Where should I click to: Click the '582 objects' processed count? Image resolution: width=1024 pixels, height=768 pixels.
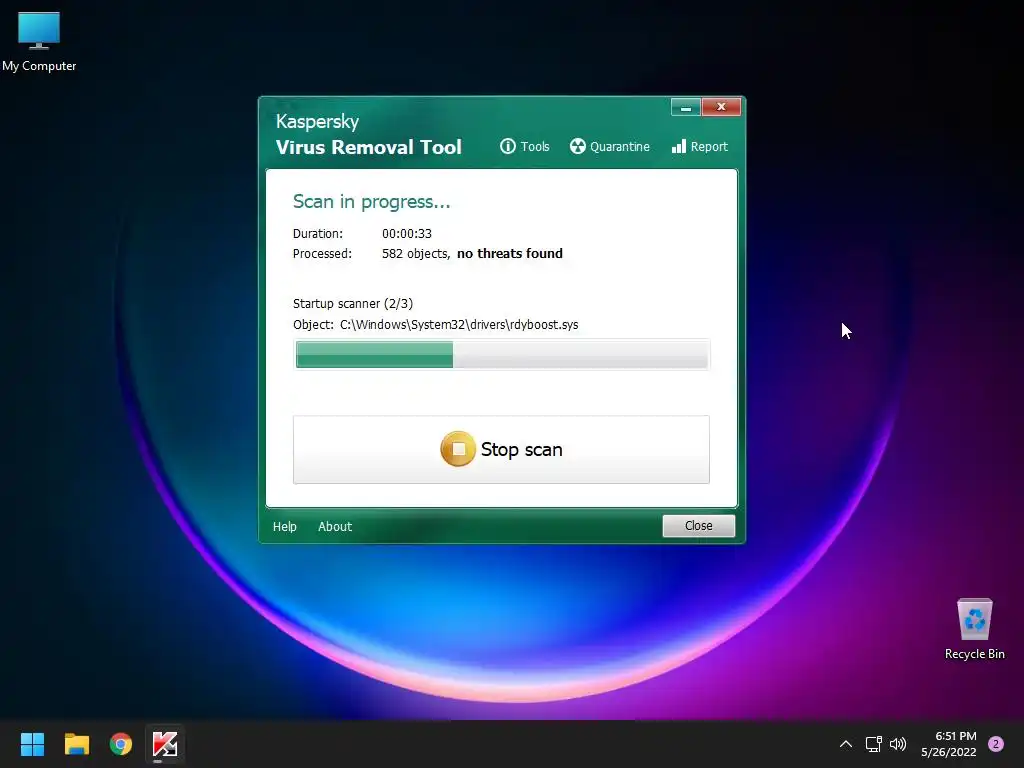click(x=416, y=253)
